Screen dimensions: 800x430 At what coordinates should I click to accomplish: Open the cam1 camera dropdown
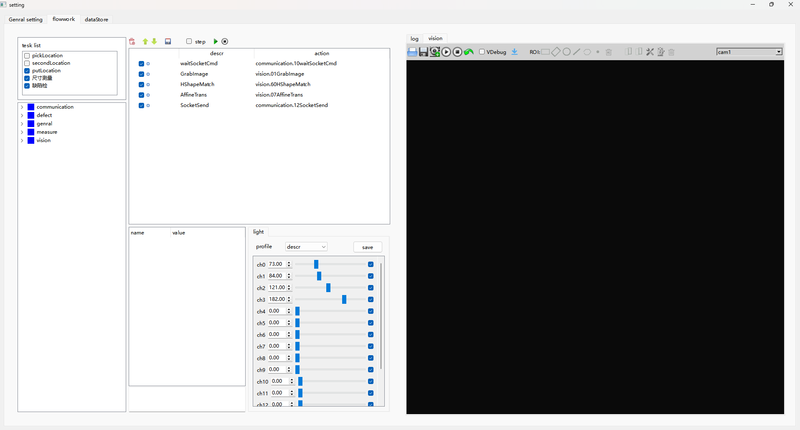749,52
